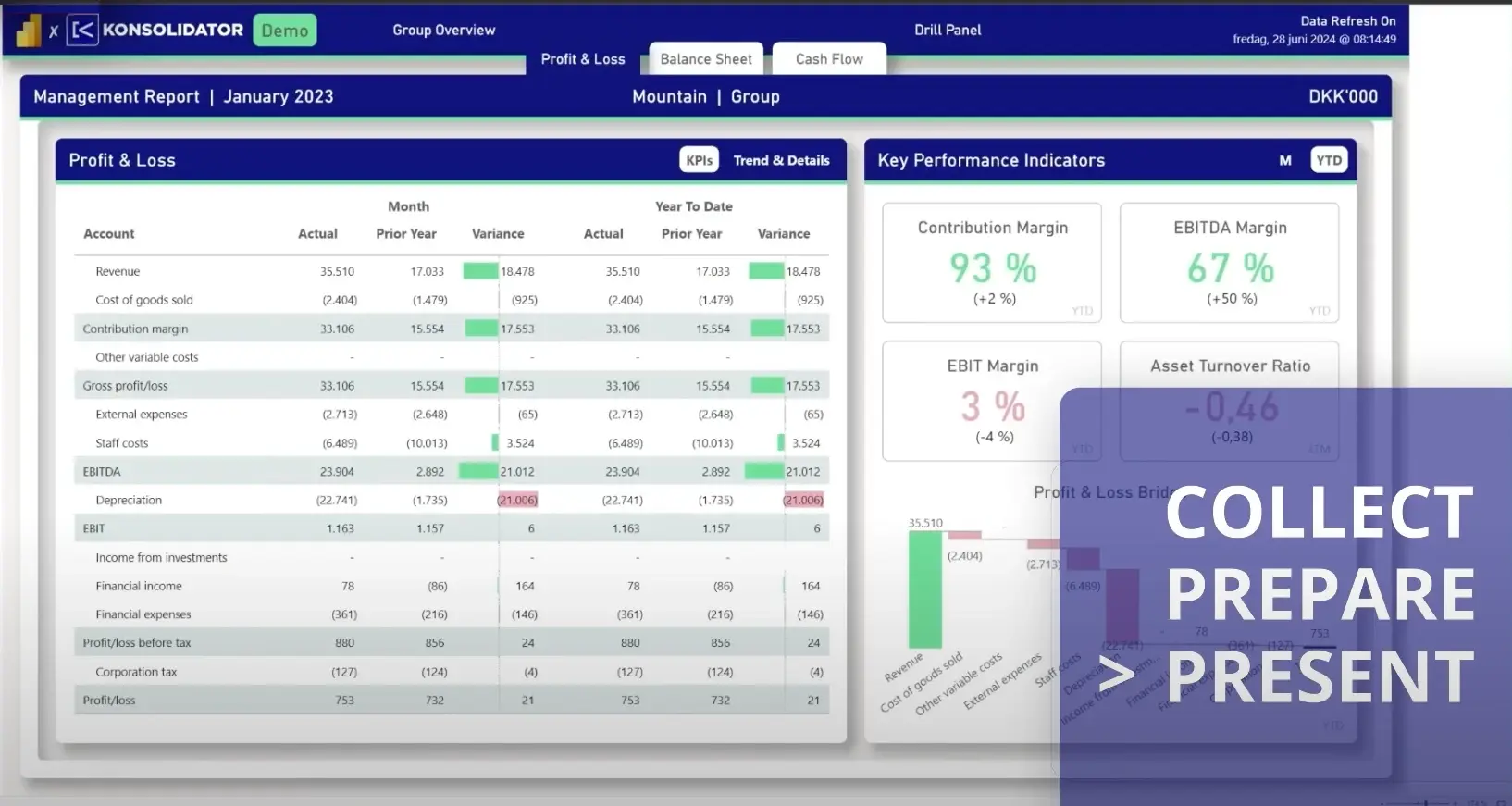Click the EBIT Margin KPI card
This screenshot has width=1512, height=806.
(x=992, y=401)
